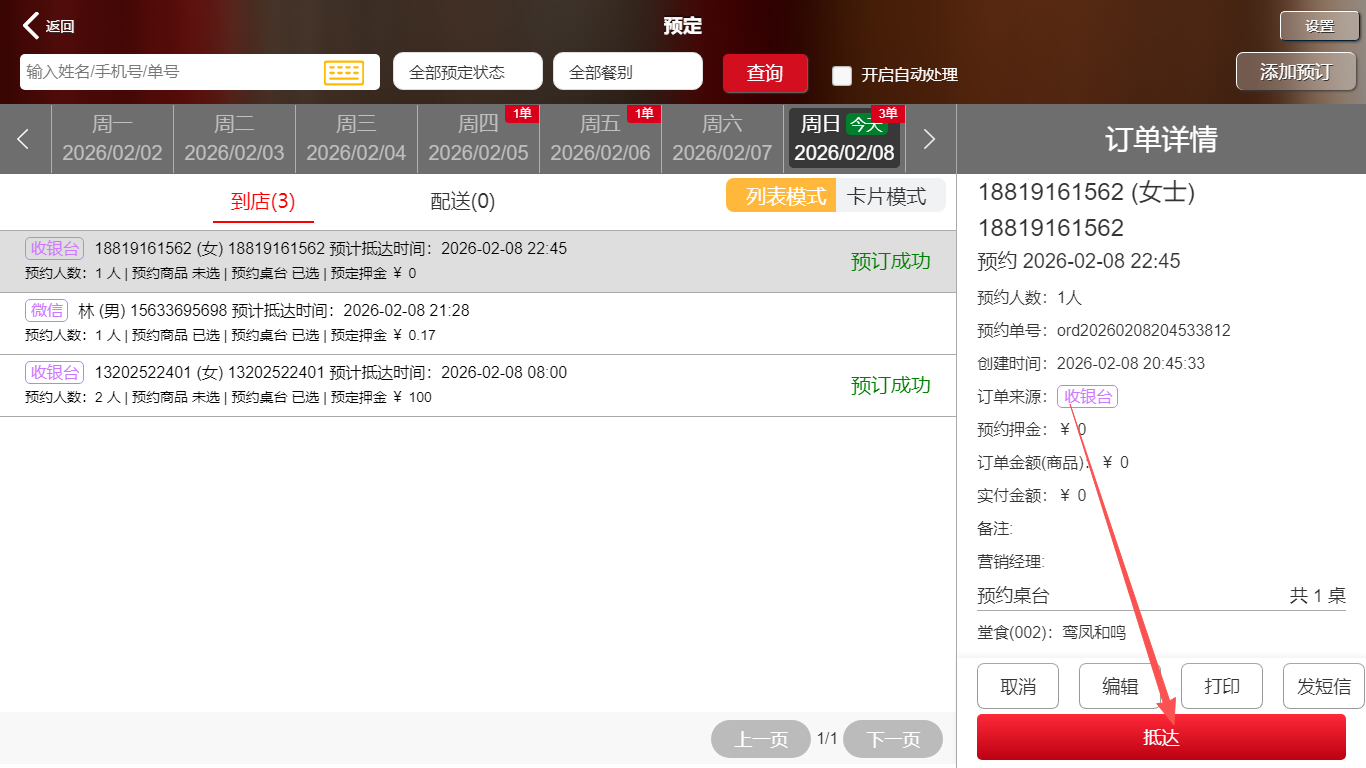Click the red 查询 button

tap(765, 73)
